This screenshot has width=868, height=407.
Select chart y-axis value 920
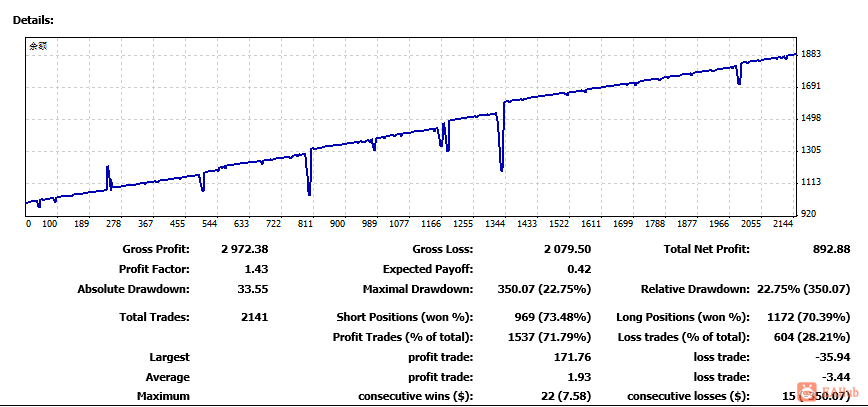(x=808, y=214)
